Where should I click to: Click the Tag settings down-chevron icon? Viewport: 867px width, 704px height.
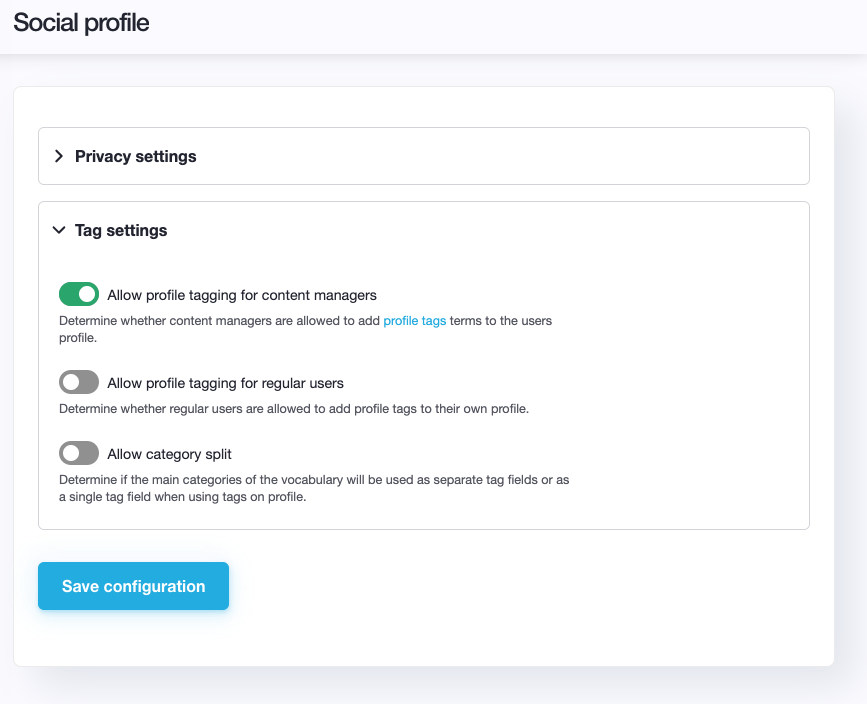pyautogui.click(x=59, y=230)
